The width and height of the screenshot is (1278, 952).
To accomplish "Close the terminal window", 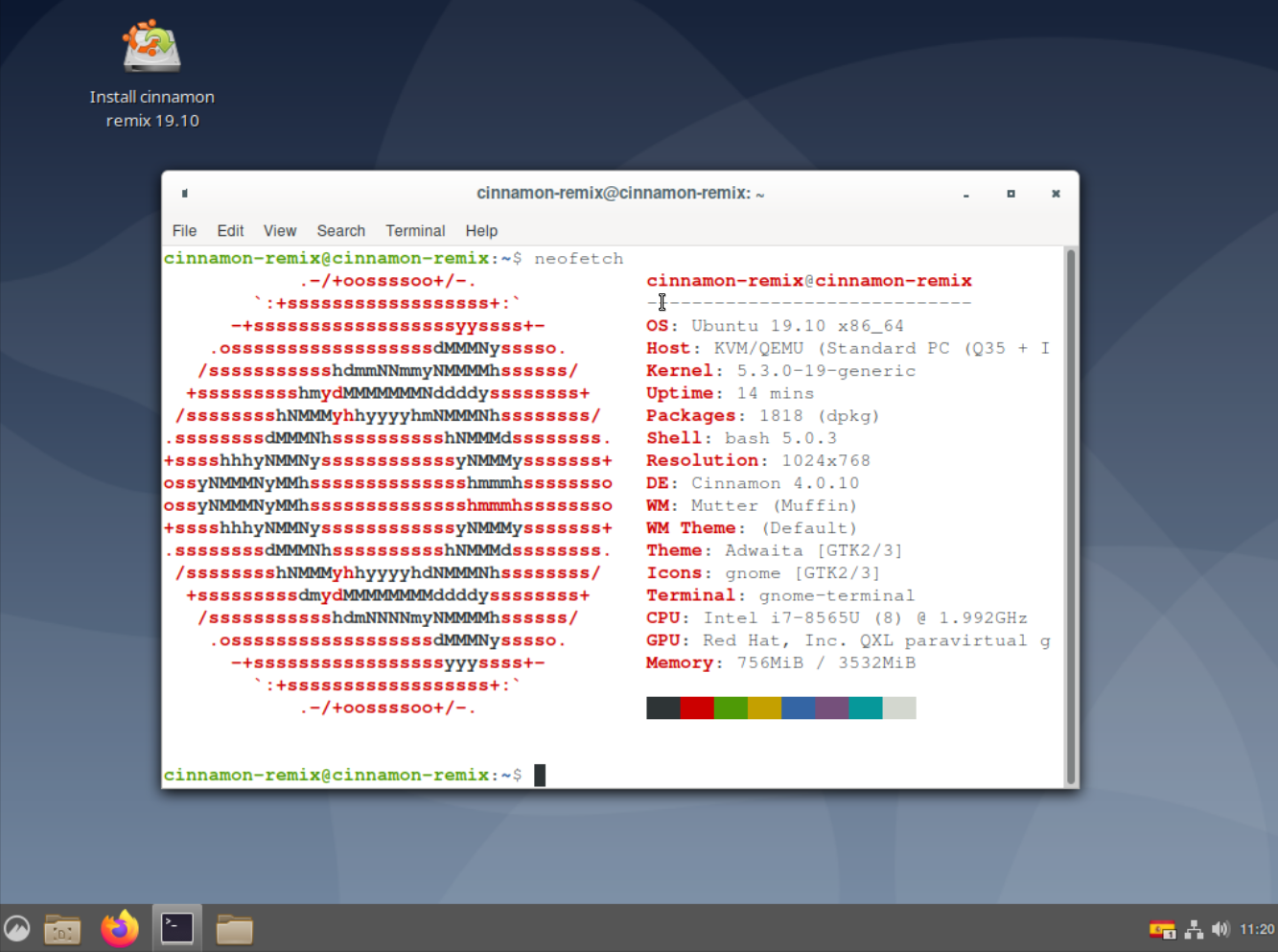I will [1056, 194].
